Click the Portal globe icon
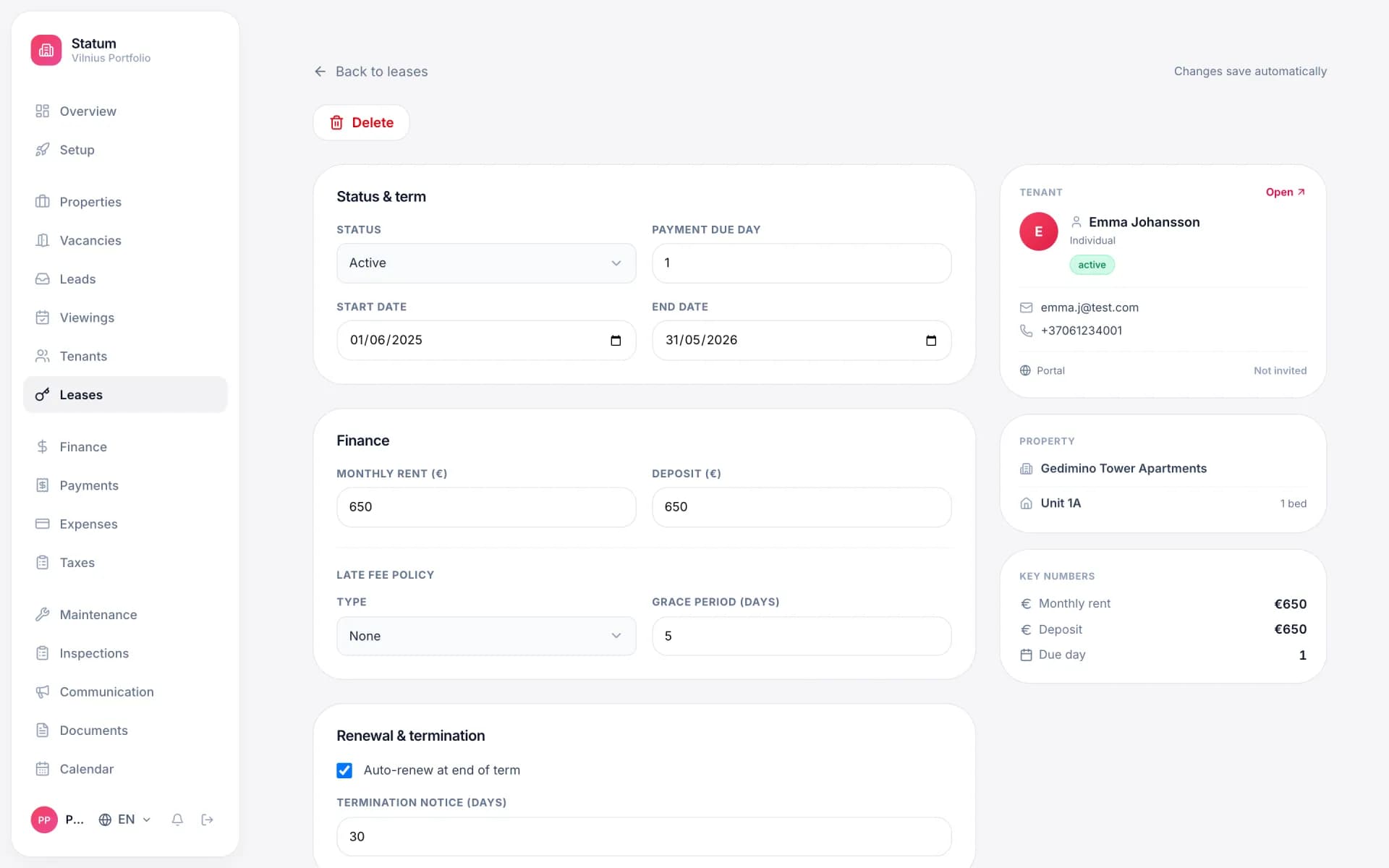 (x=1025, y=370)
